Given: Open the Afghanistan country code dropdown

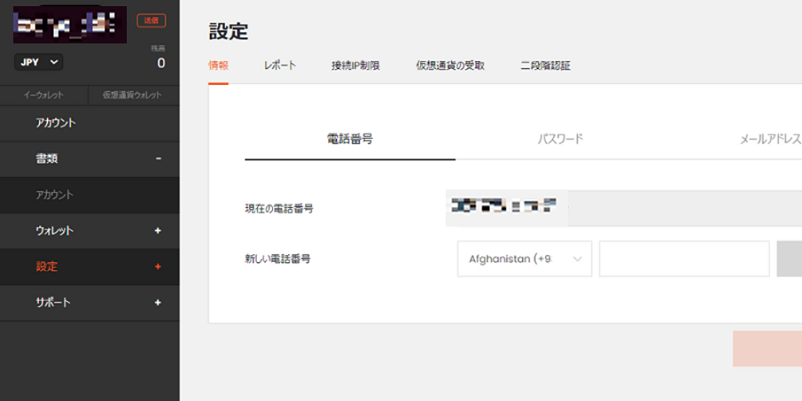Looking at the screenshot, I should pyautogui.click(x=525, y=259).
